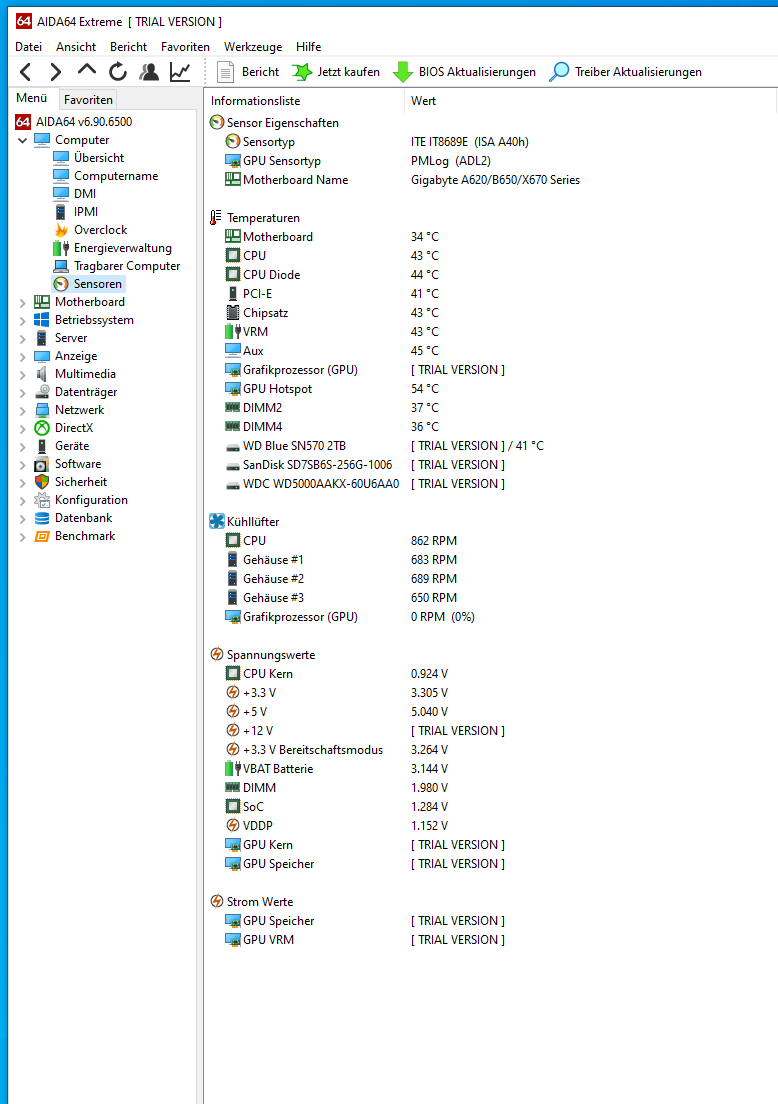This screenshot has width=778, height=1104.
Task: Switch to the Favoriten tab
Action: point(88,99)
